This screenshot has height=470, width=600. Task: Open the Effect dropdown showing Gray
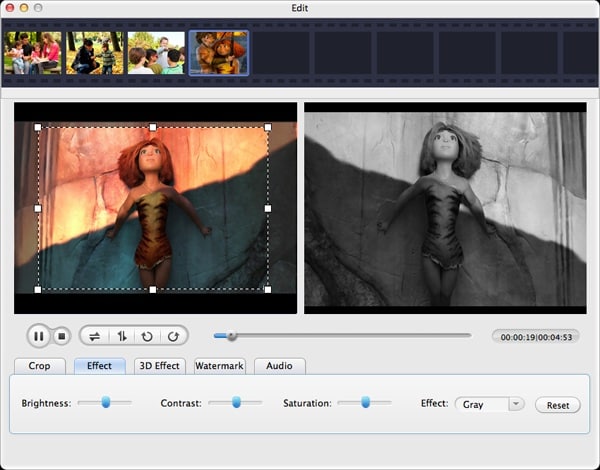[x=489, y=404]
